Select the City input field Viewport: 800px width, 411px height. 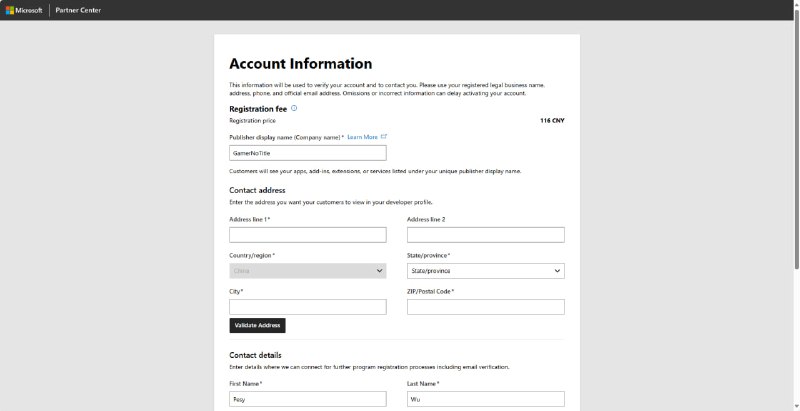[307, 307]
